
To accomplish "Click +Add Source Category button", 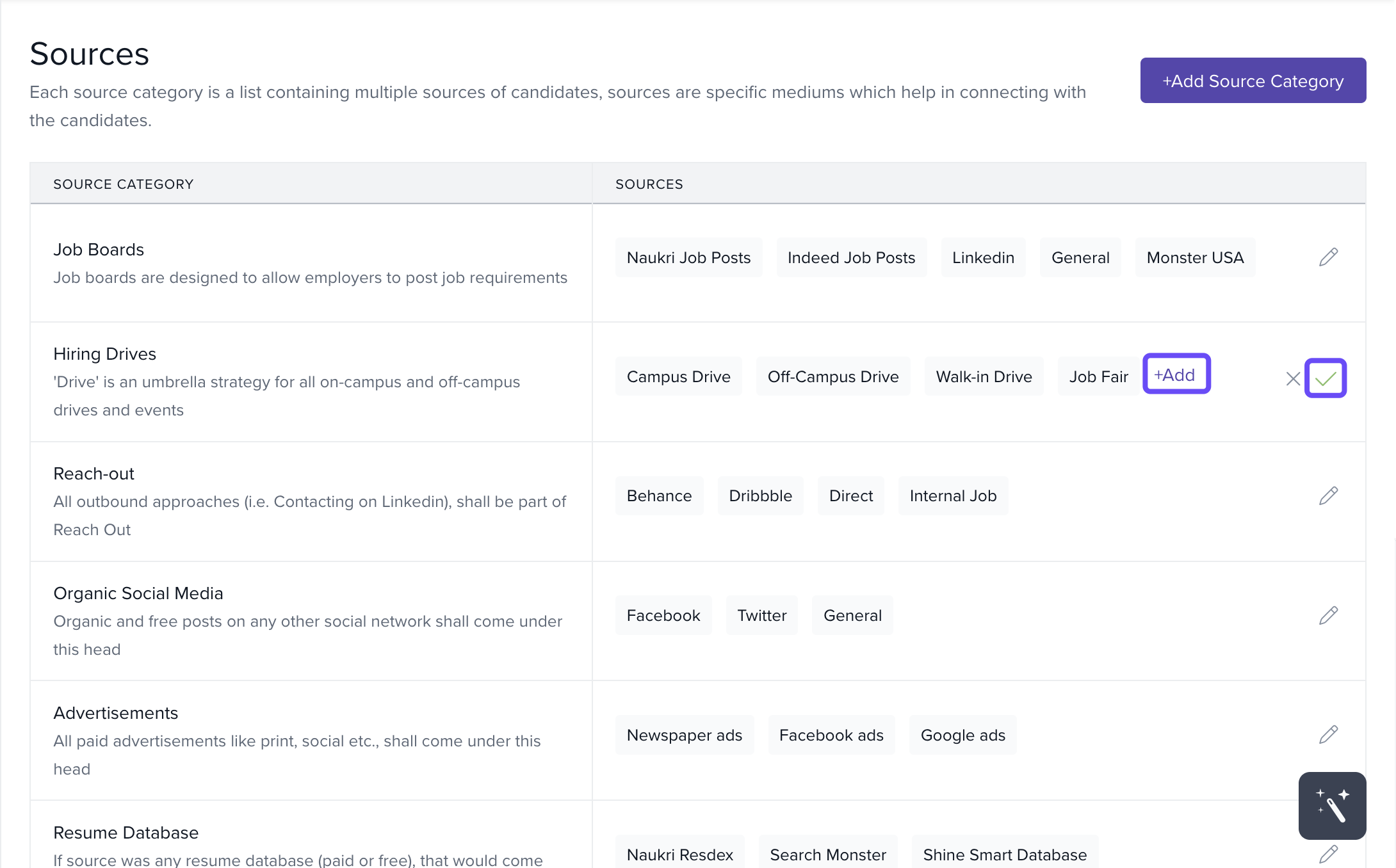I will (1253, 81).
